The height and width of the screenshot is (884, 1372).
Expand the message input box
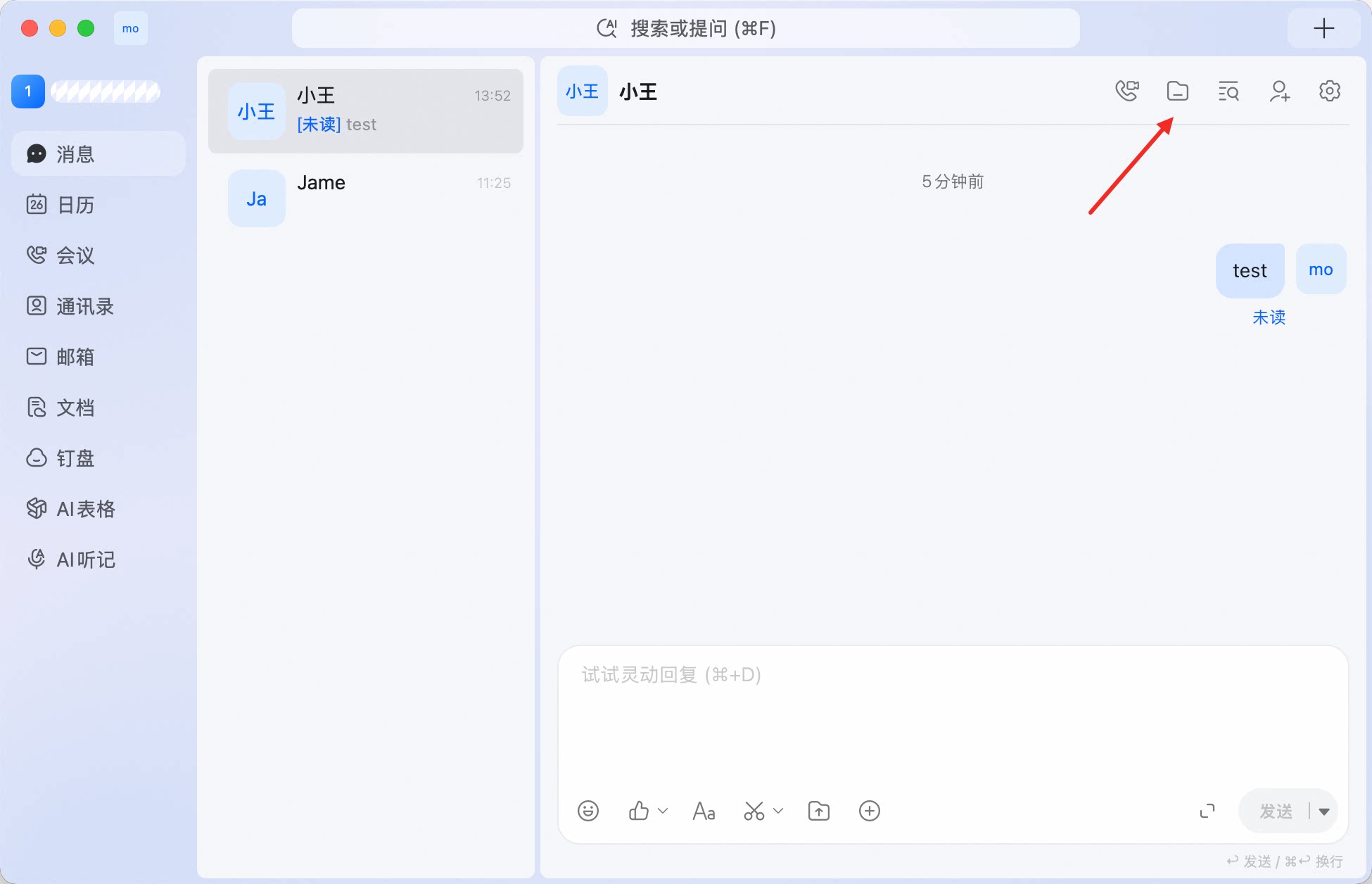(1207, 811)
